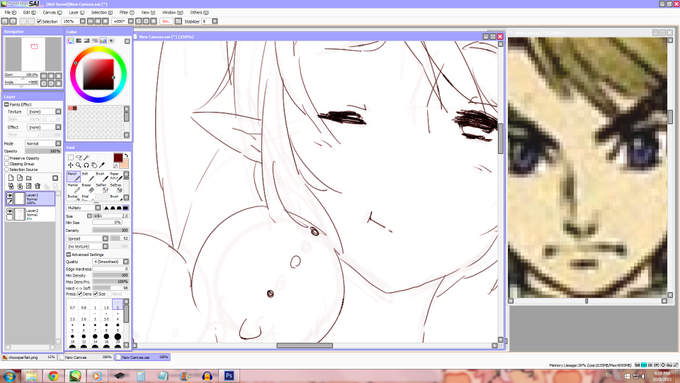Hide Layer1 with its eye icon
This screenshot has width=680, height=383.
click(x=10, y=196)
